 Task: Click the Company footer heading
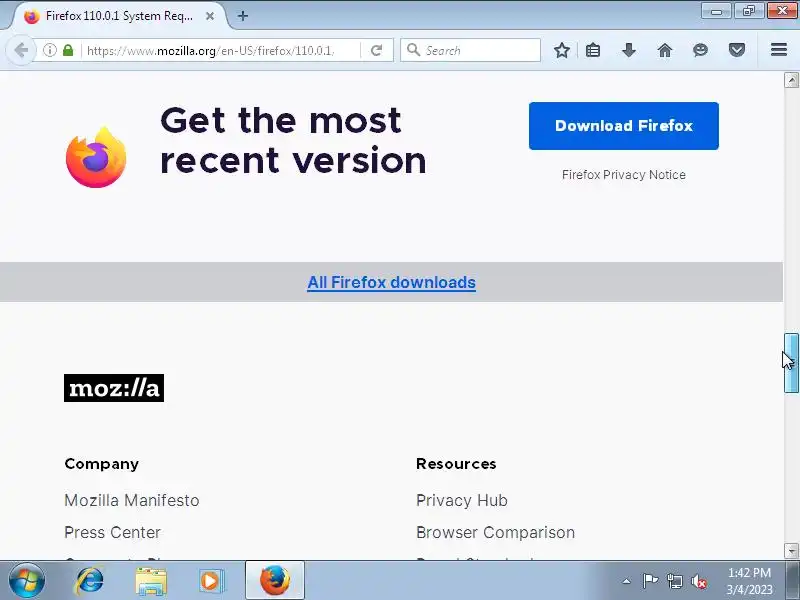tap(102, 464)
